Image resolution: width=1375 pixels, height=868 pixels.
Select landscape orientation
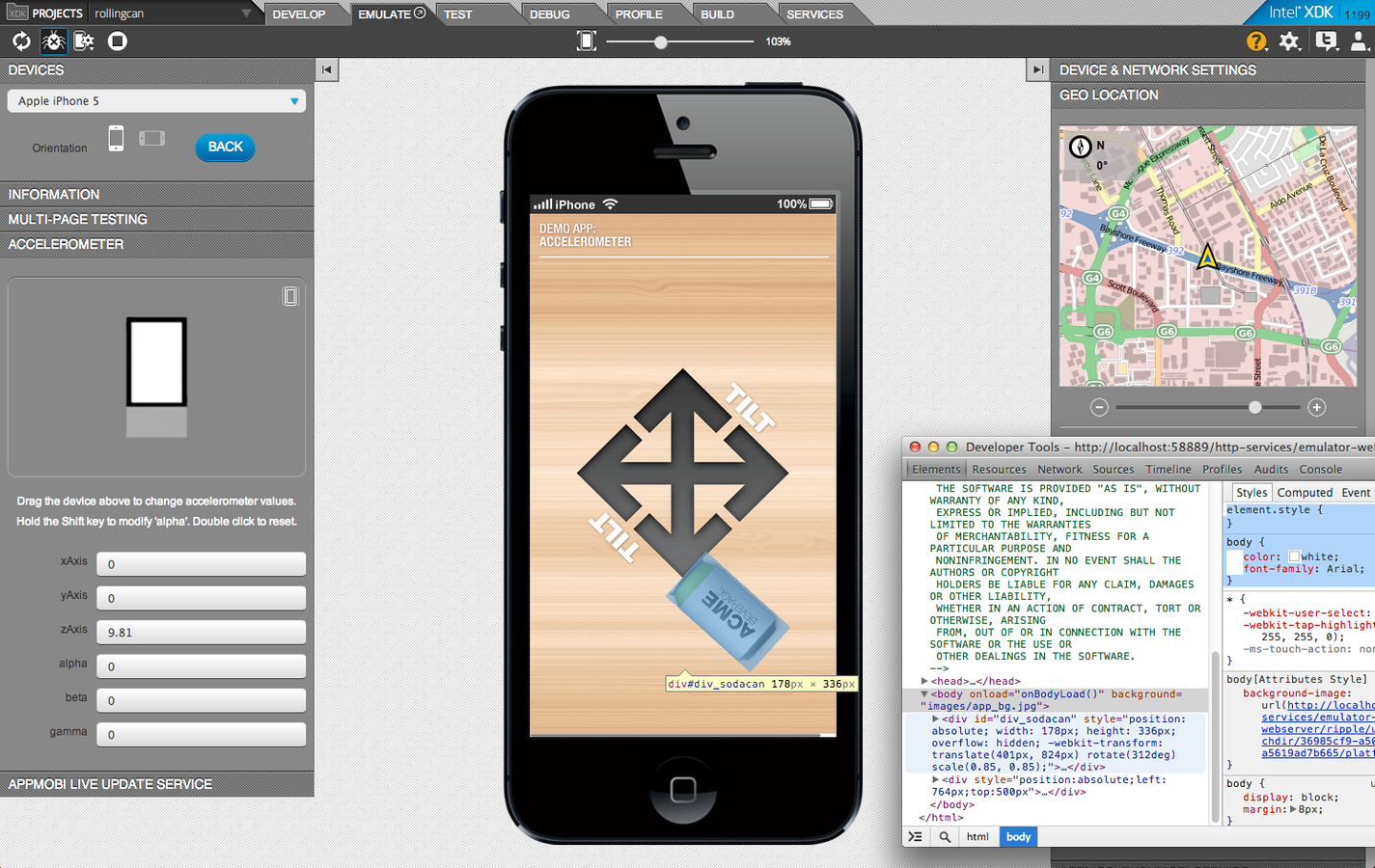pos(151,138)
